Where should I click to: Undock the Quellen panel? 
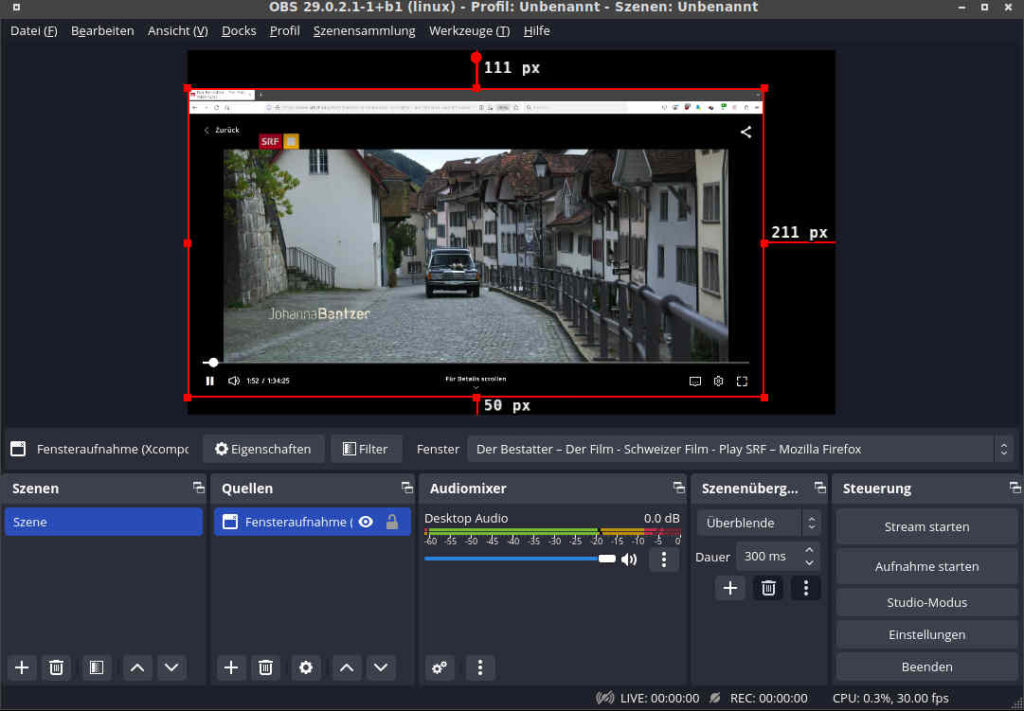click(x=407, y=488)
